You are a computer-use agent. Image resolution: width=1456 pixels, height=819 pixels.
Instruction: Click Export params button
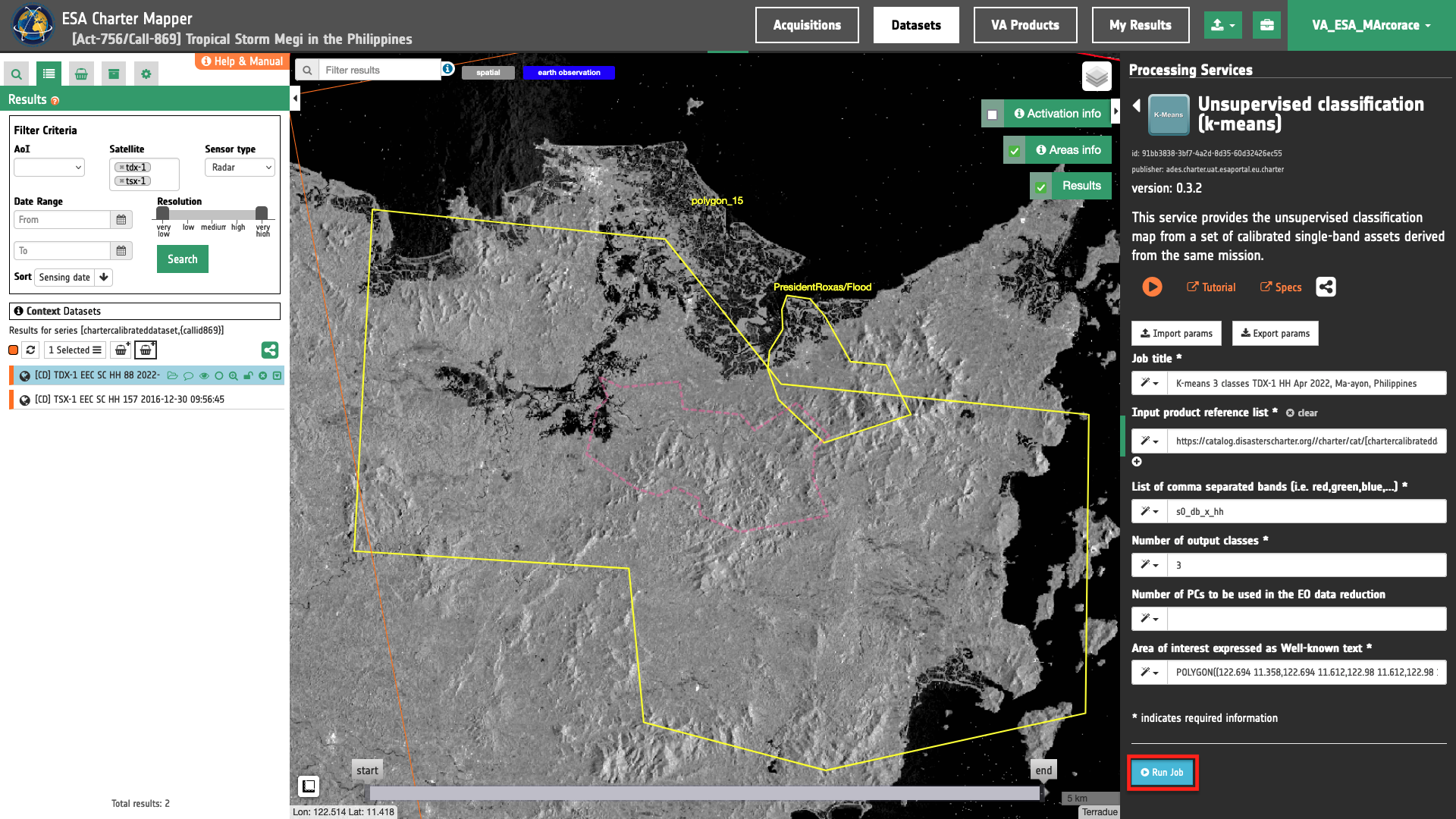[x=1275, y=334]
